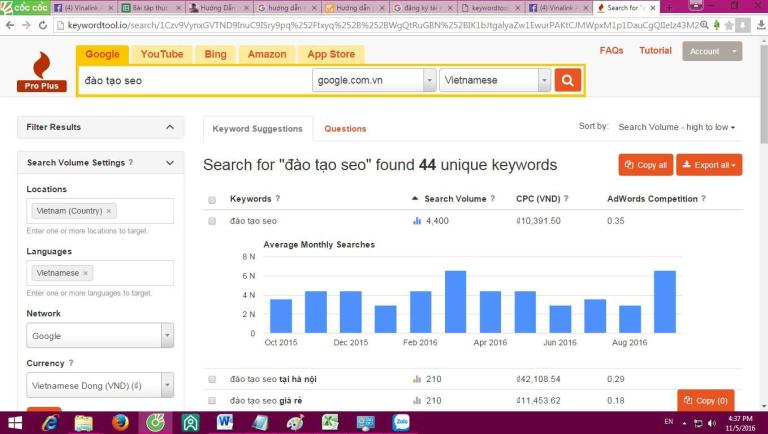
Task: Open File Explorer from taskbar
Action: (84, 423)
